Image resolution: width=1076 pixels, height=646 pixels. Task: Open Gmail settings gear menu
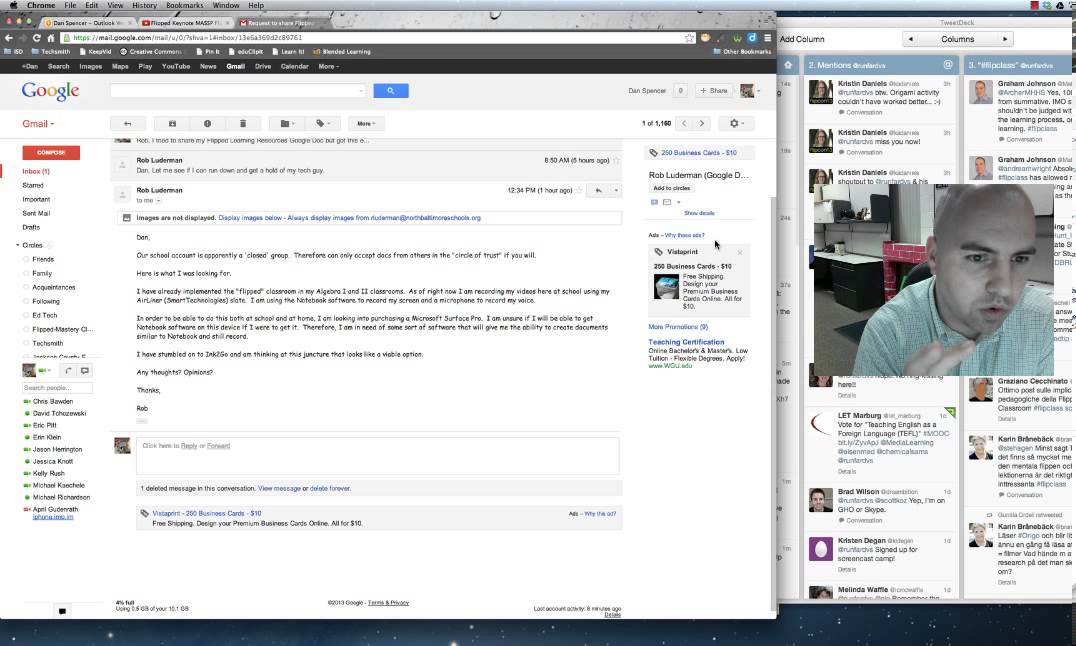736,124
